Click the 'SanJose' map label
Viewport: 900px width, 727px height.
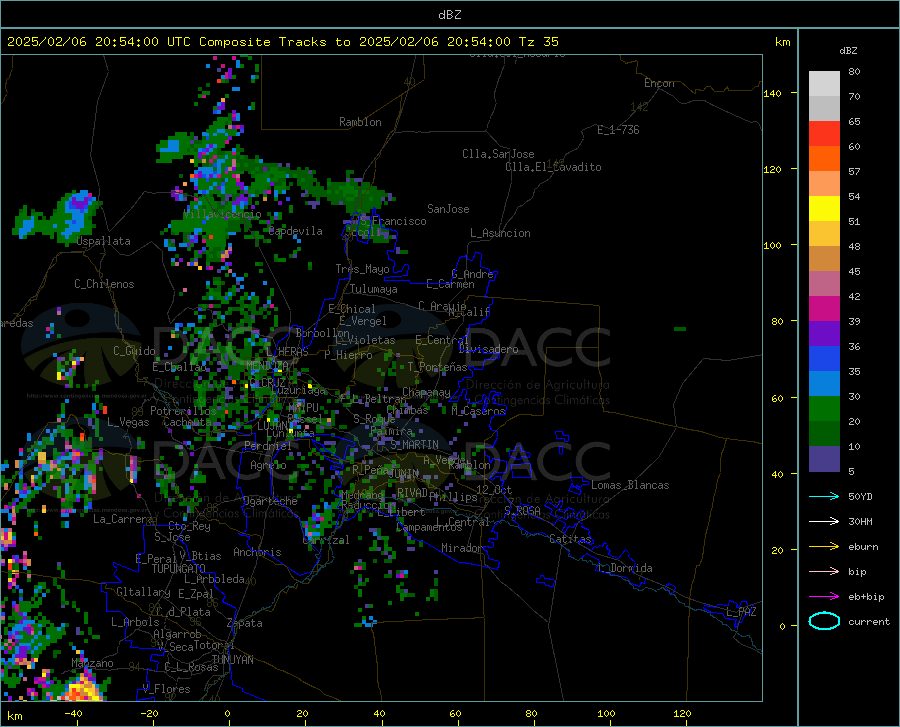pyautogui.click(x=448, y=209)
